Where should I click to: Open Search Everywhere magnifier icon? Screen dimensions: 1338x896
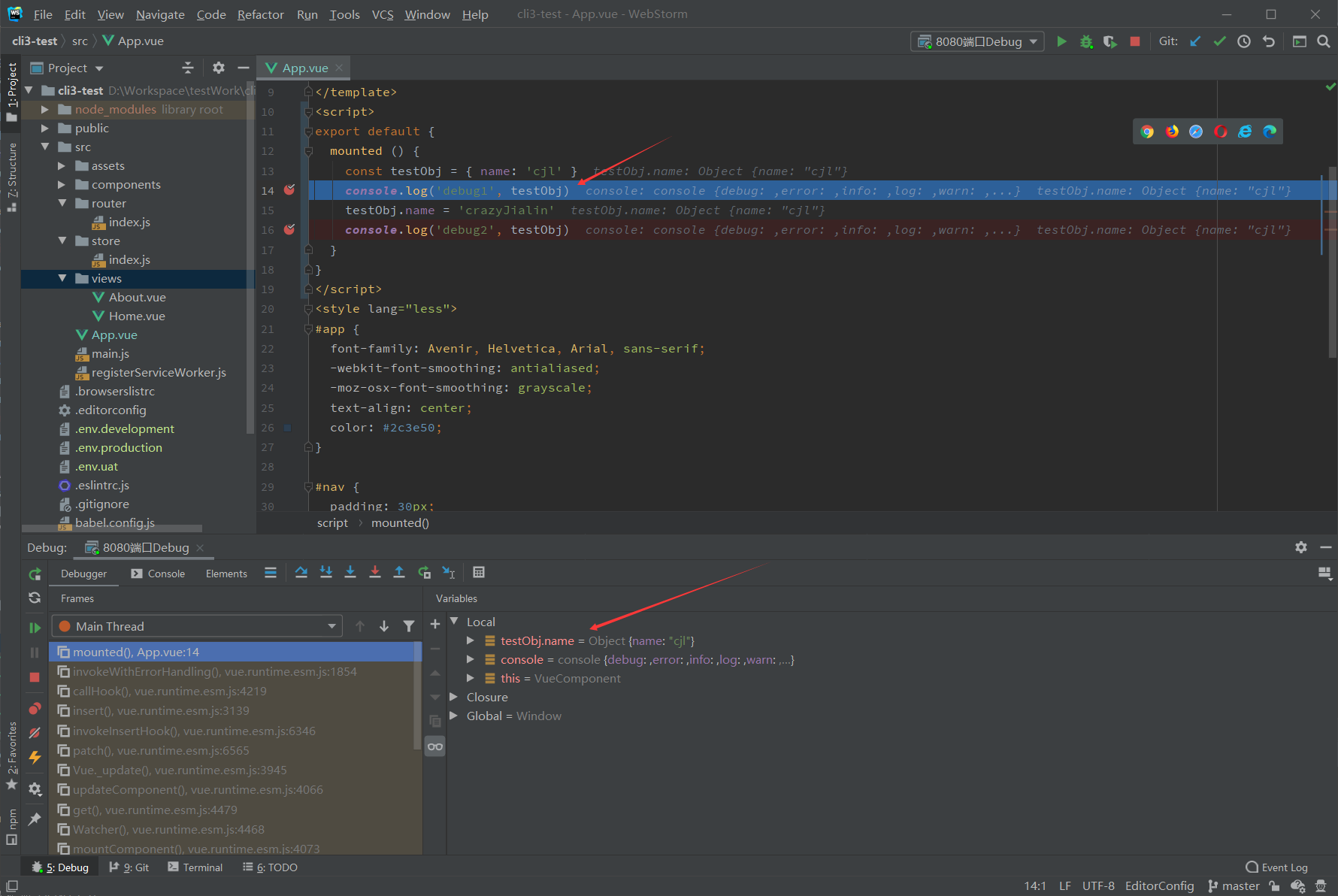click(x=1324, y=42)
